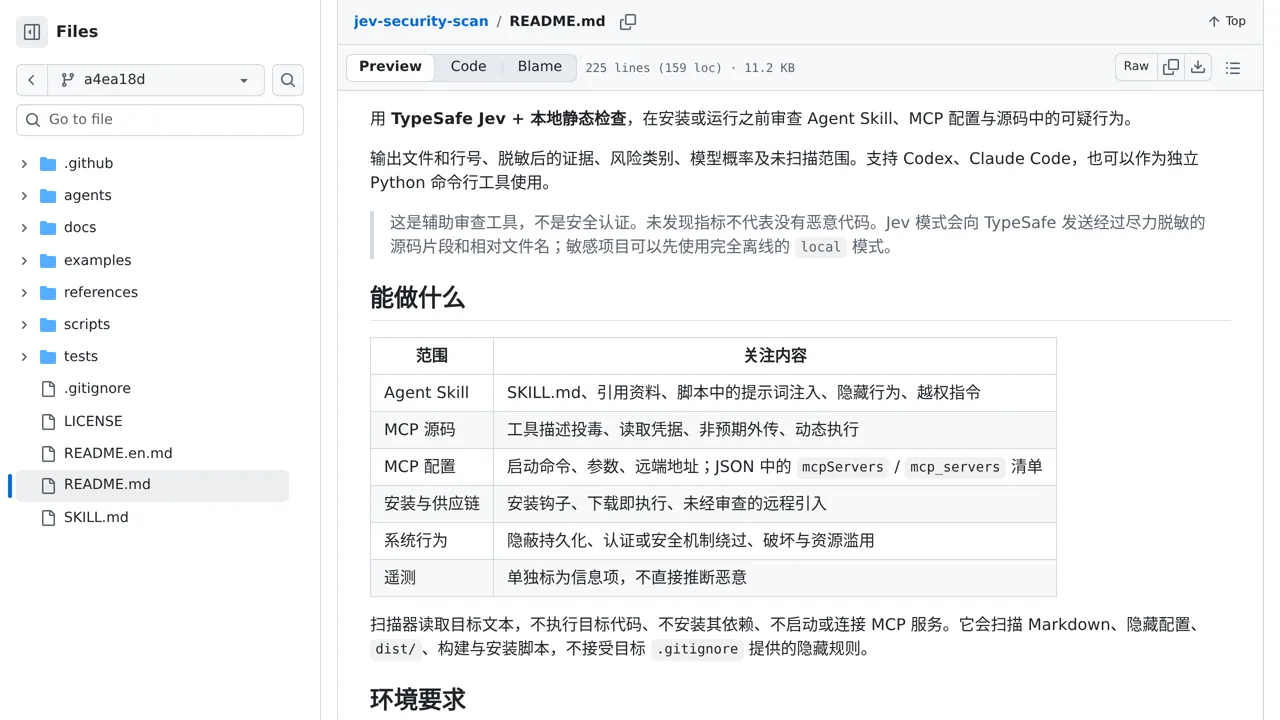Collapse the Files side panel icon
Viewport: 1280px width, 720px height.
point(32,32)
